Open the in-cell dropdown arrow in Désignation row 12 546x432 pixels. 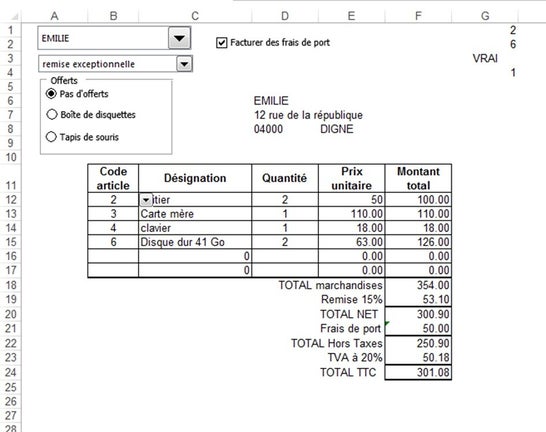[146, 200]
